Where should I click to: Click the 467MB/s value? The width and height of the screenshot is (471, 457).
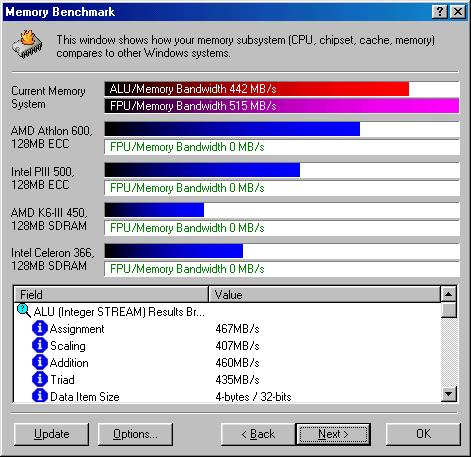point(237,329)
